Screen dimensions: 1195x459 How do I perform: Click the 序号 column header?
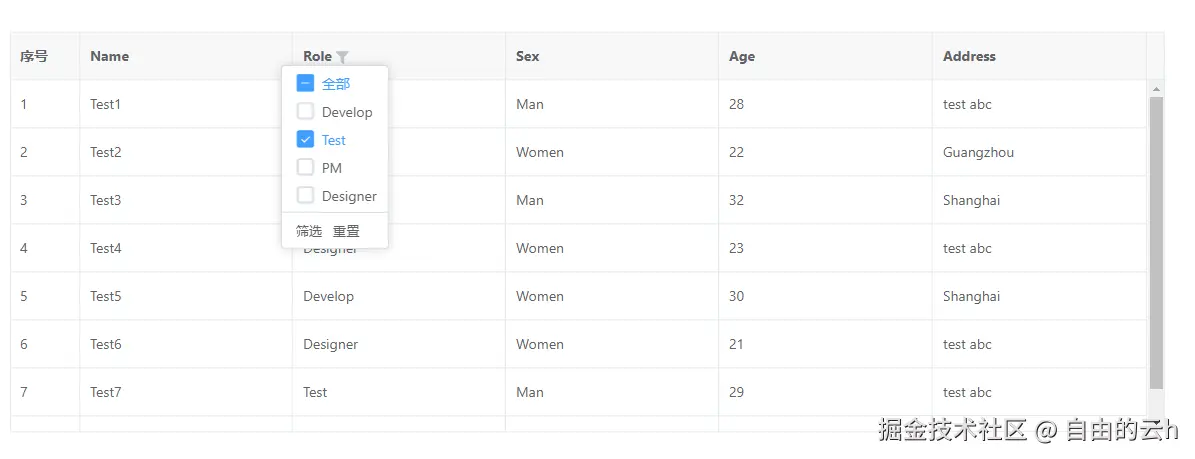tap(34, 57)
